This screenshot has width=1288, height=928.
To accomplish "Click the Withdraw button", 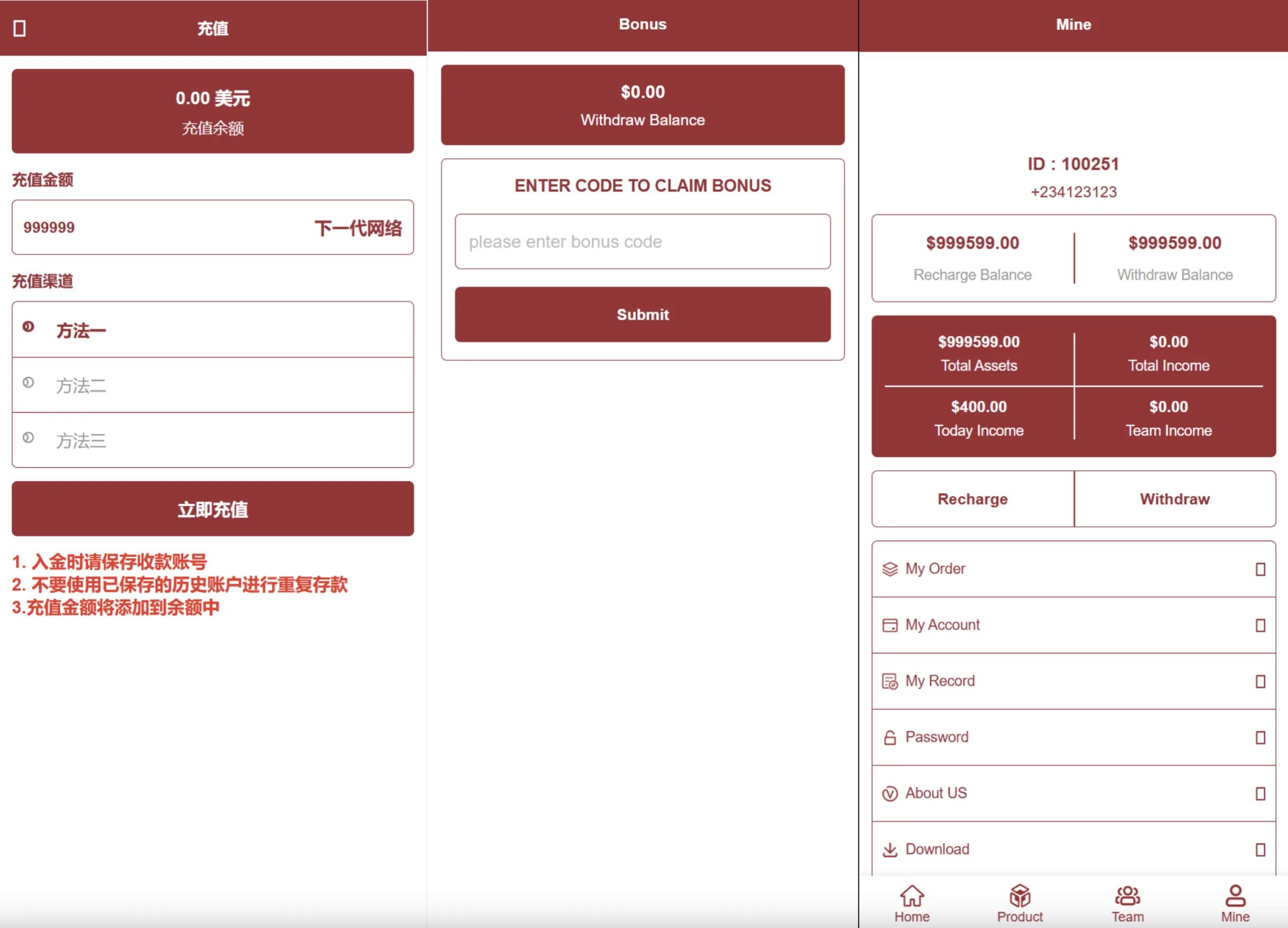I will [1174, 499].
